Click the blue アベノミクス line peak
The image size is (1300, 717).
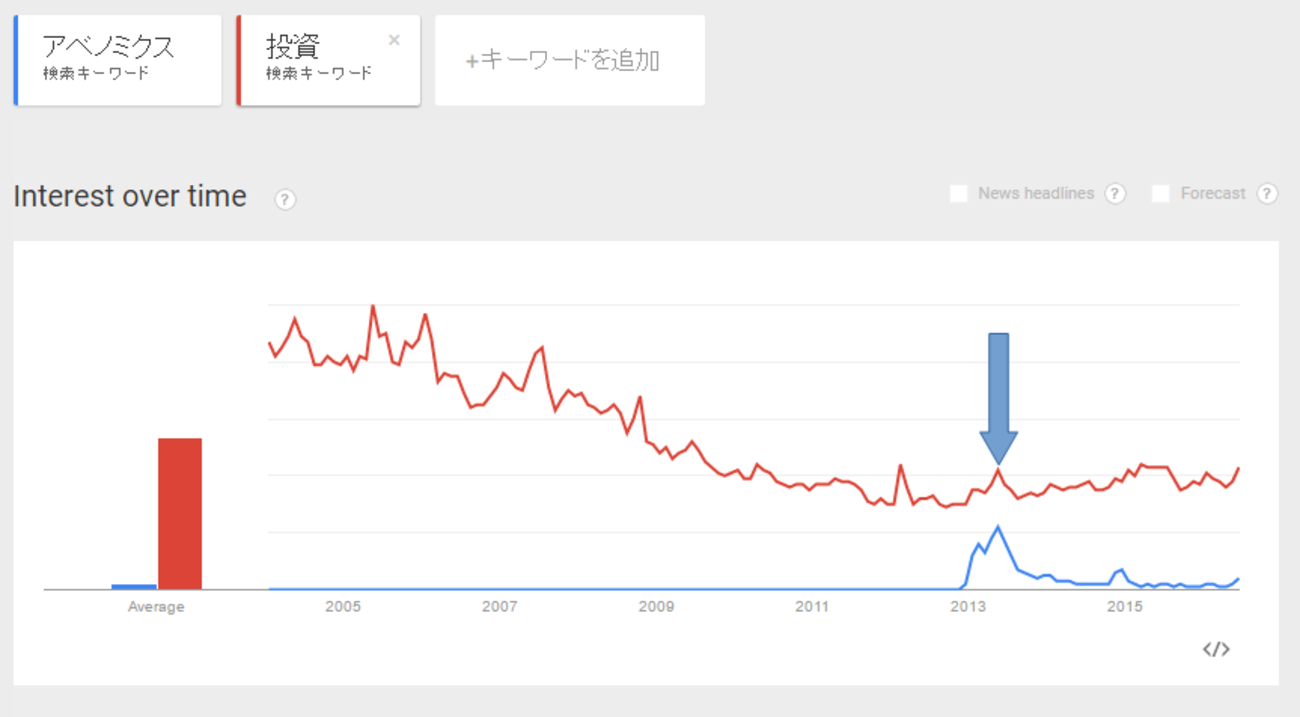point(997,527)
